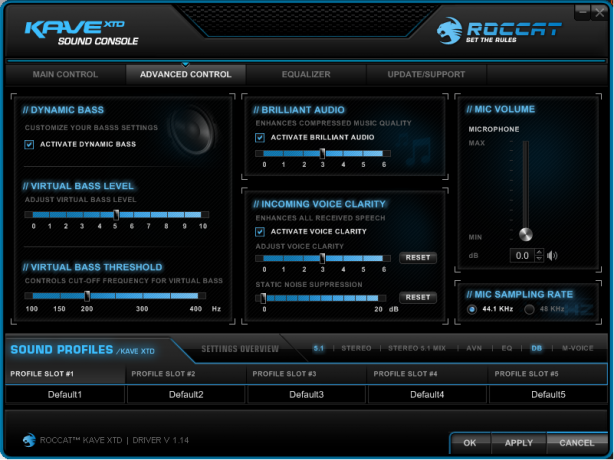Mute the microphone with the speaker icon
Screen dimensions: 614x460
point(552,256)
